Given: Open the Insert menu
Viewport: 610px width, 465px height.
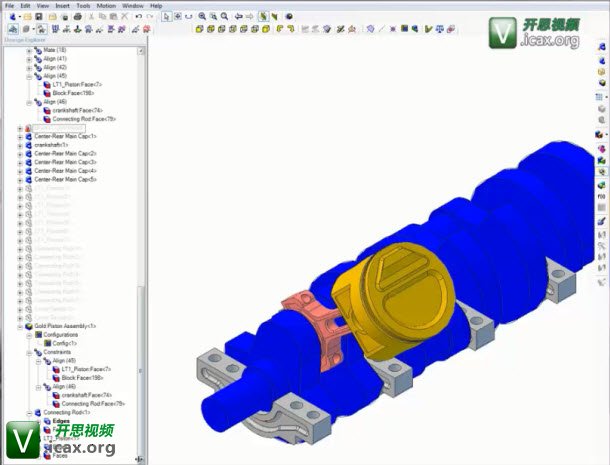Looking at the screenshot, I should (x=62, y=6).
